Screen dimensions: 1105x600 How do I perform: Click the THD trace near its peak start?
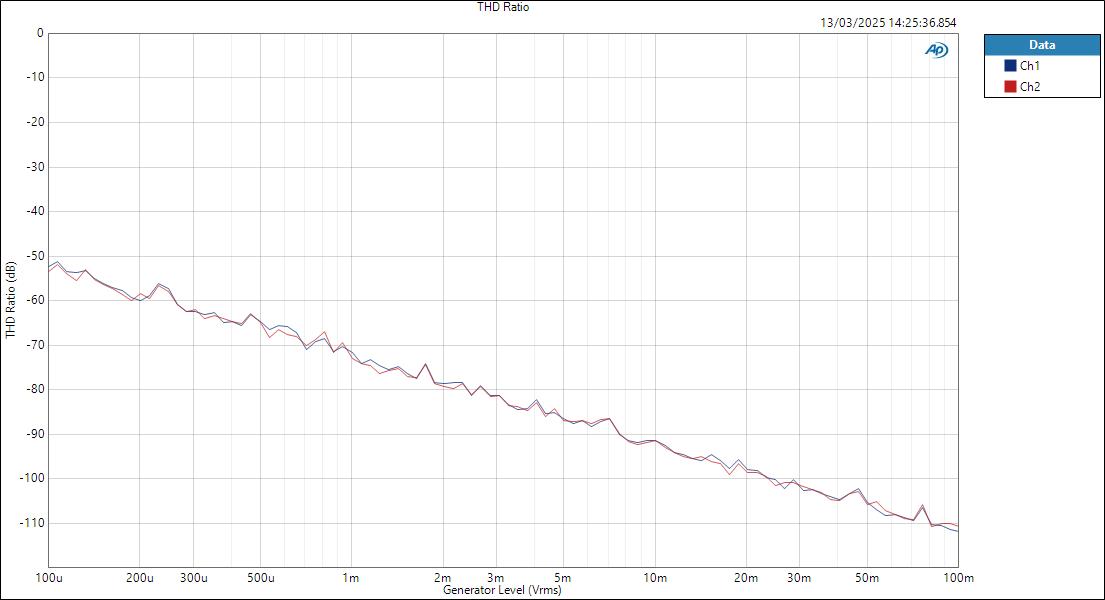coord(58,262)
